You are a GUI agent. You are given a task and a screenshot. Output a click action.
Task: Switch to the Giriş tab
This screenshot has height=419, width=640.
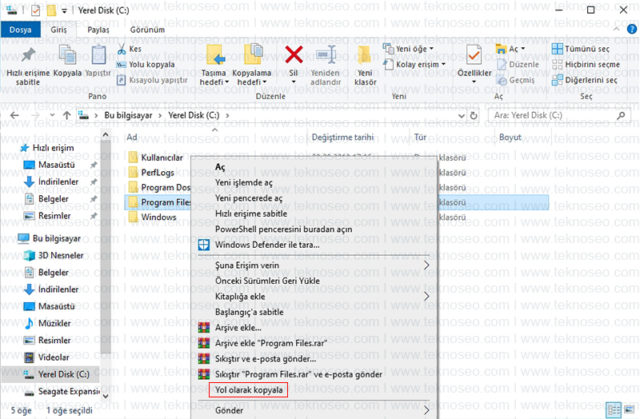[59, 30]
